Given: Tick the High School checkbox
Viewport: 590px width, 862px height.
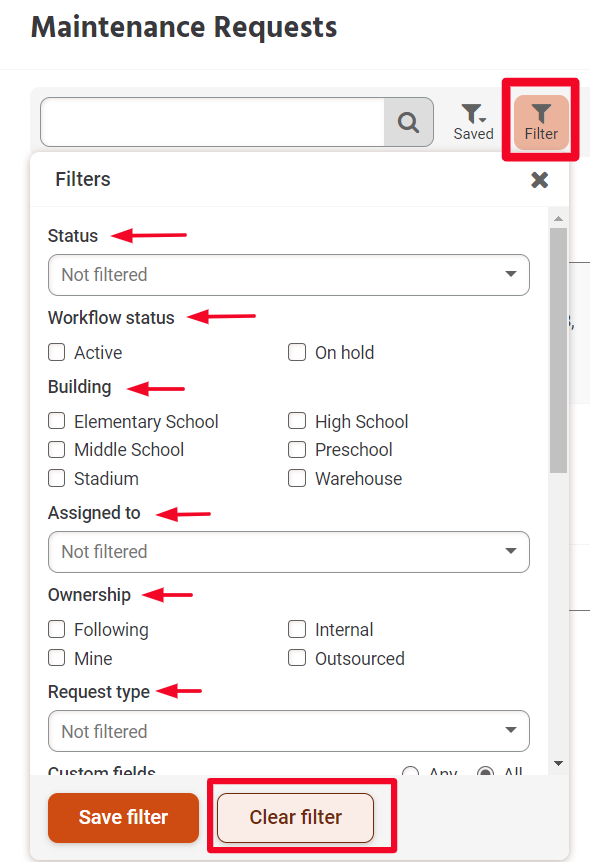Looking at the screenshot, I should click(x=297, y=421).
